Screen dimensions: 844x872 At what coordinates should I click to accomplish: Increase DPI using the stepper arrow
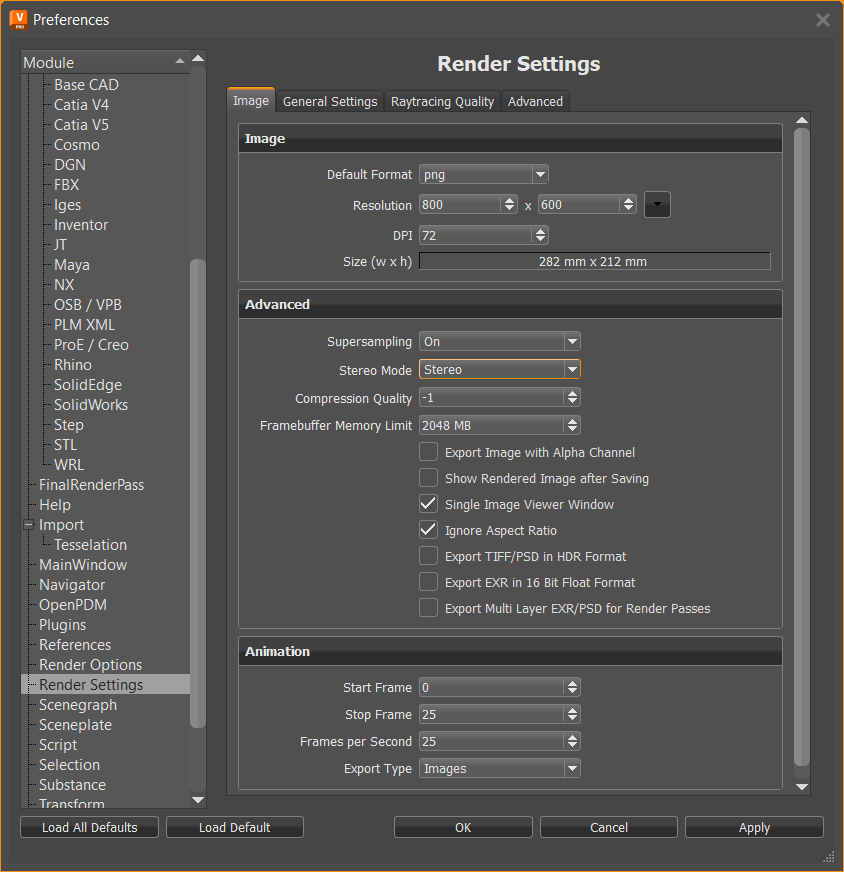pos(538,230)
